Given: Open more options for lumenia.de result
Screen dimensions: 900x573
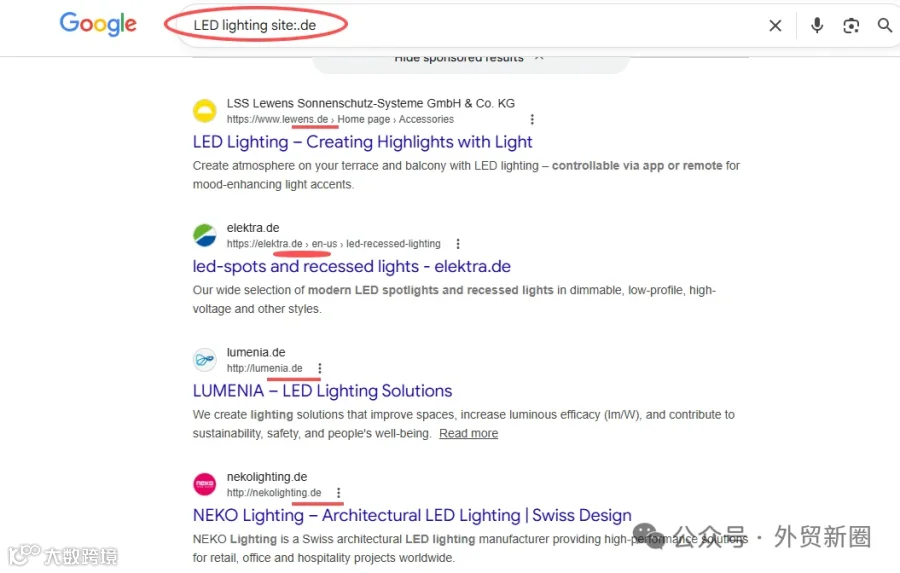Looking at the screenshot, I should (320, 368).
